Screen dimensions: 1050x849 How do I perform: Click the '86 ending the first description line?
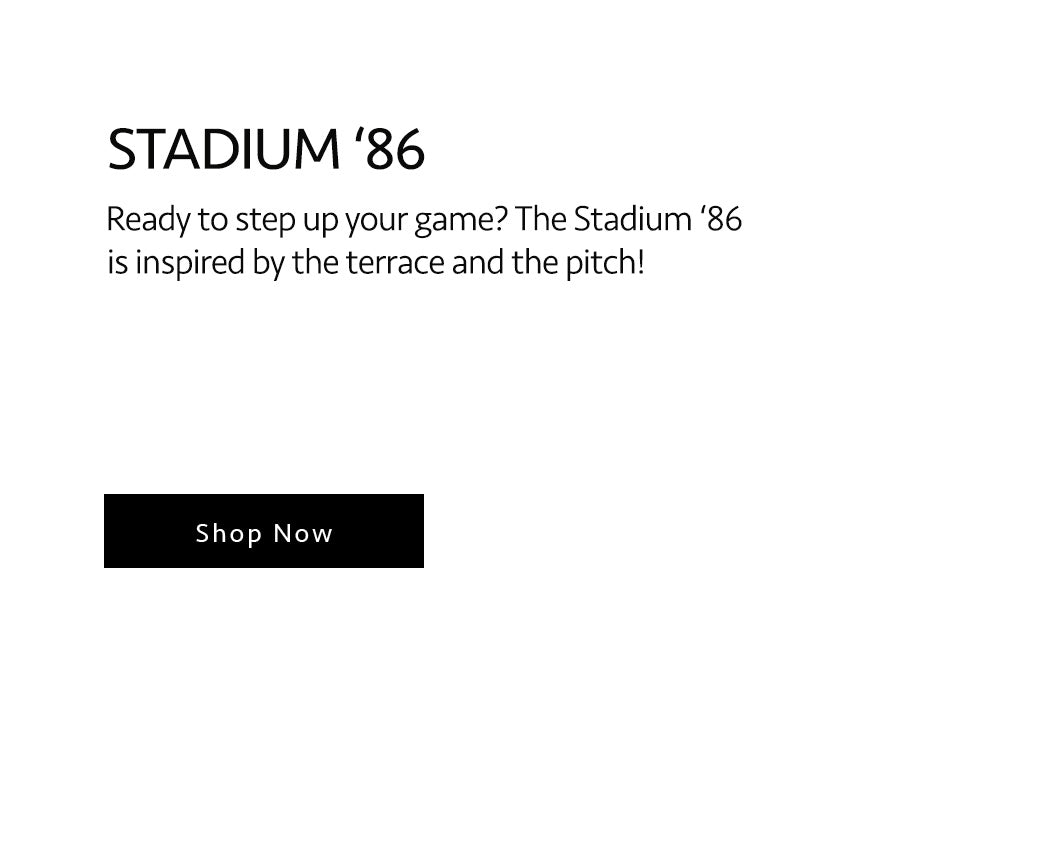(x=721, y=219)
